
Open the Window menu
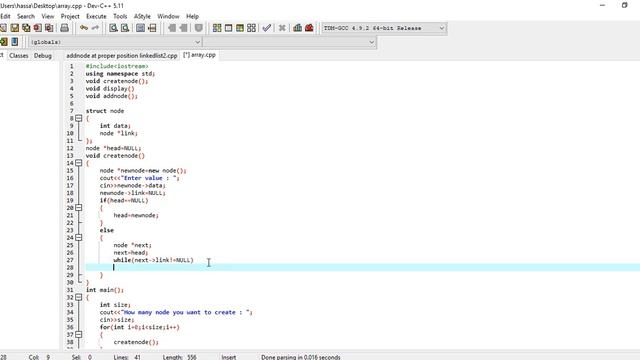[x=168, y=16]
